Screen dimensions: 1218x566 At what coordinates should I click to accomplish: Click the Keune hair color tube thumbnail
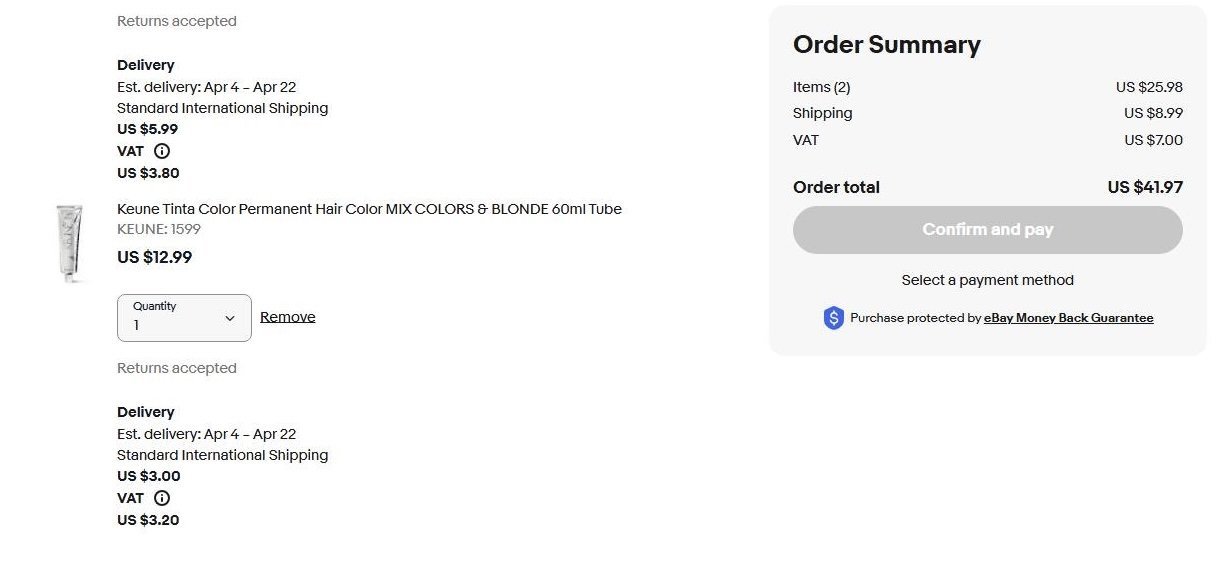(70, 243)
